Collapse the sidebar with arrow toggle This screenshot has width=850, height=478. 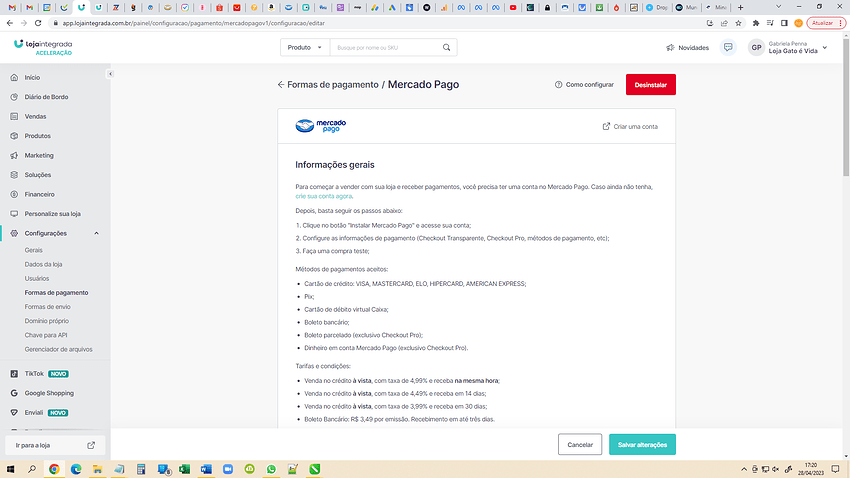click(110, 74)
